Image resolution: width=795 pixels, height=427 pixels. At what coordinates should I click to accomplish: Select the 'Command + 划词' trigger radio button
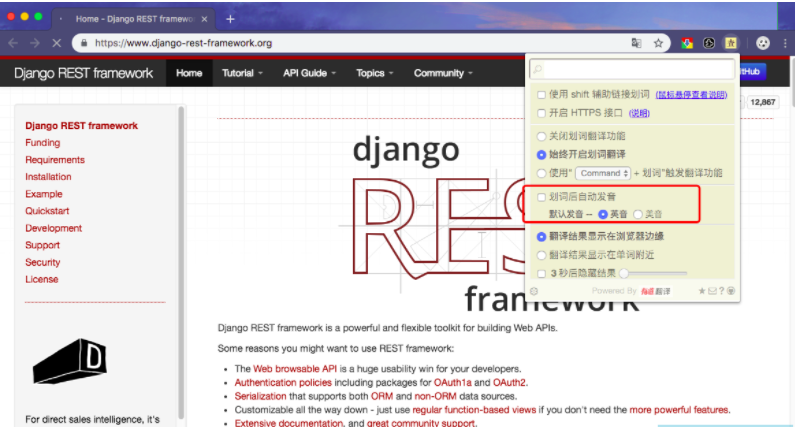(541, 173)
